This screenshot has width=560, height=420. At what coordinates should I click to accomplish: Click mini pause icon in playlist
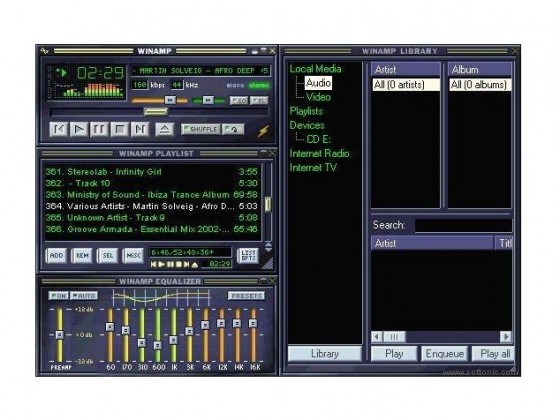click(x=170, y=264)
